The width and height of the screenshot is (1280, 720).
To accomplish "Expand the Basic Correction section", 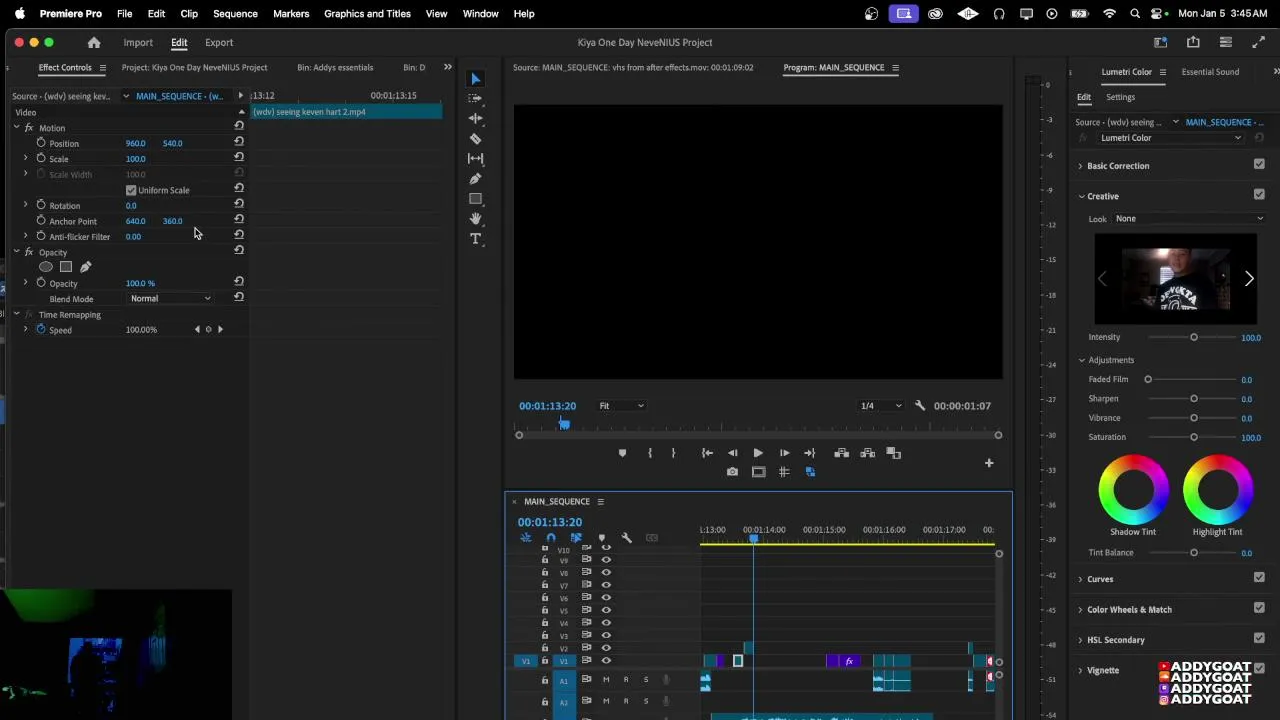I will point(1081,166).
